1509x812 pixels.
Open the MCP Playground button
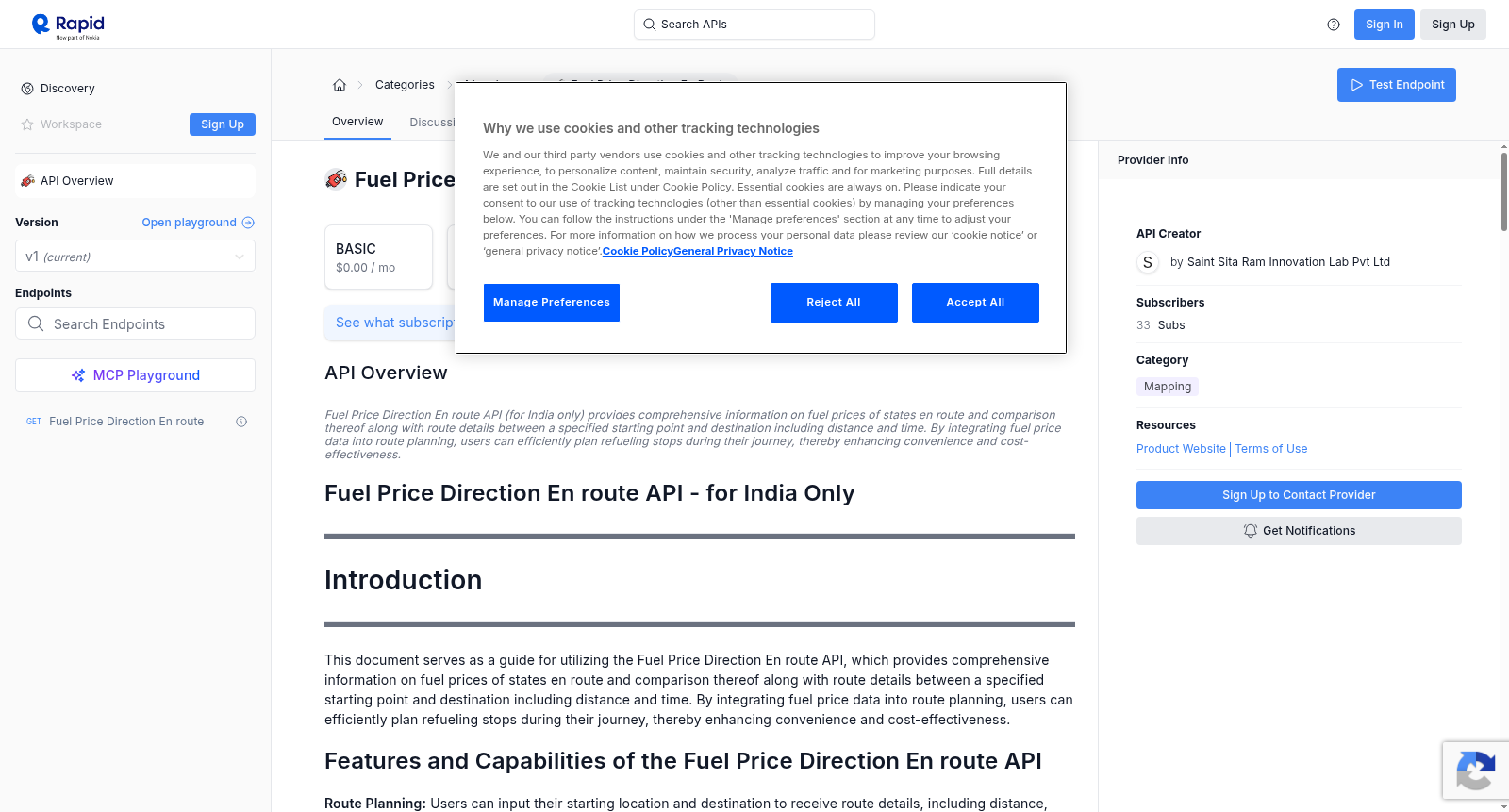(135, 375)
